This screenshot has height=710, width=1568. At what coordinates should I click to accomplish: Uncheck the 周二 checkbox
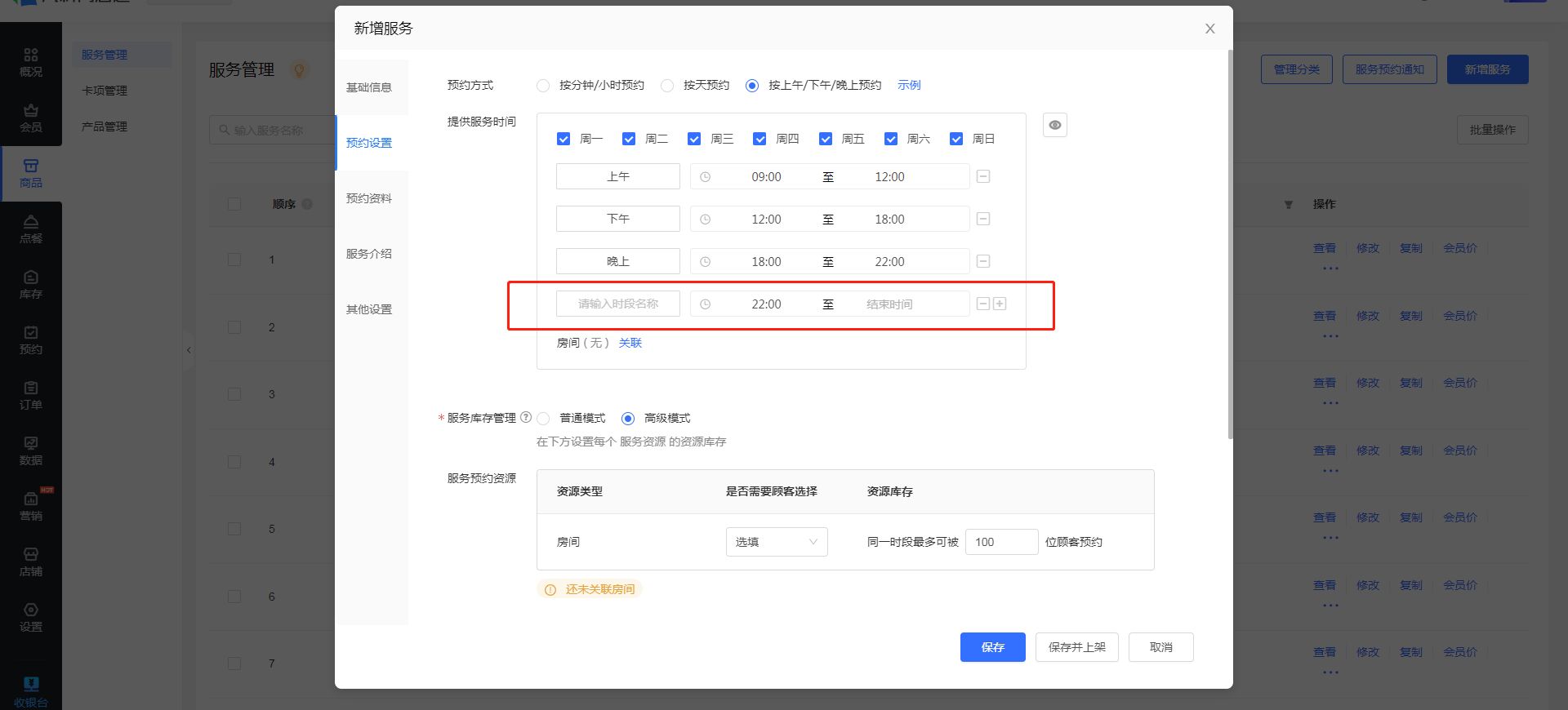629,139
